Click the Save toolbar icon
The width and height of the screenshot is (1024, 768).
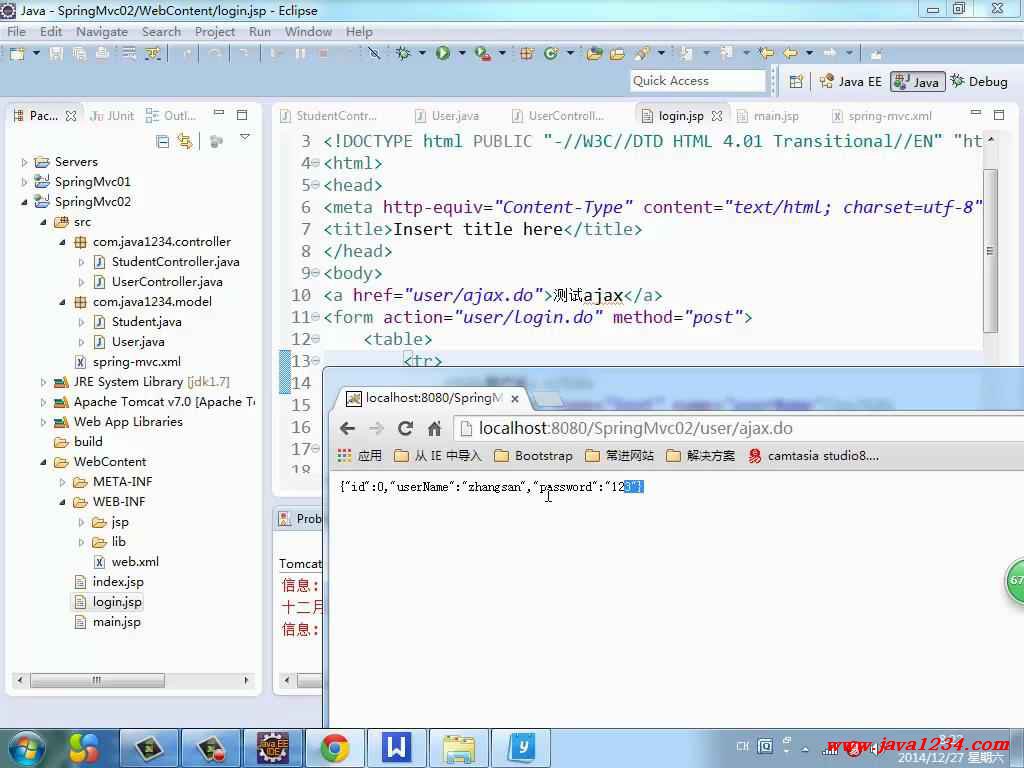56,54
